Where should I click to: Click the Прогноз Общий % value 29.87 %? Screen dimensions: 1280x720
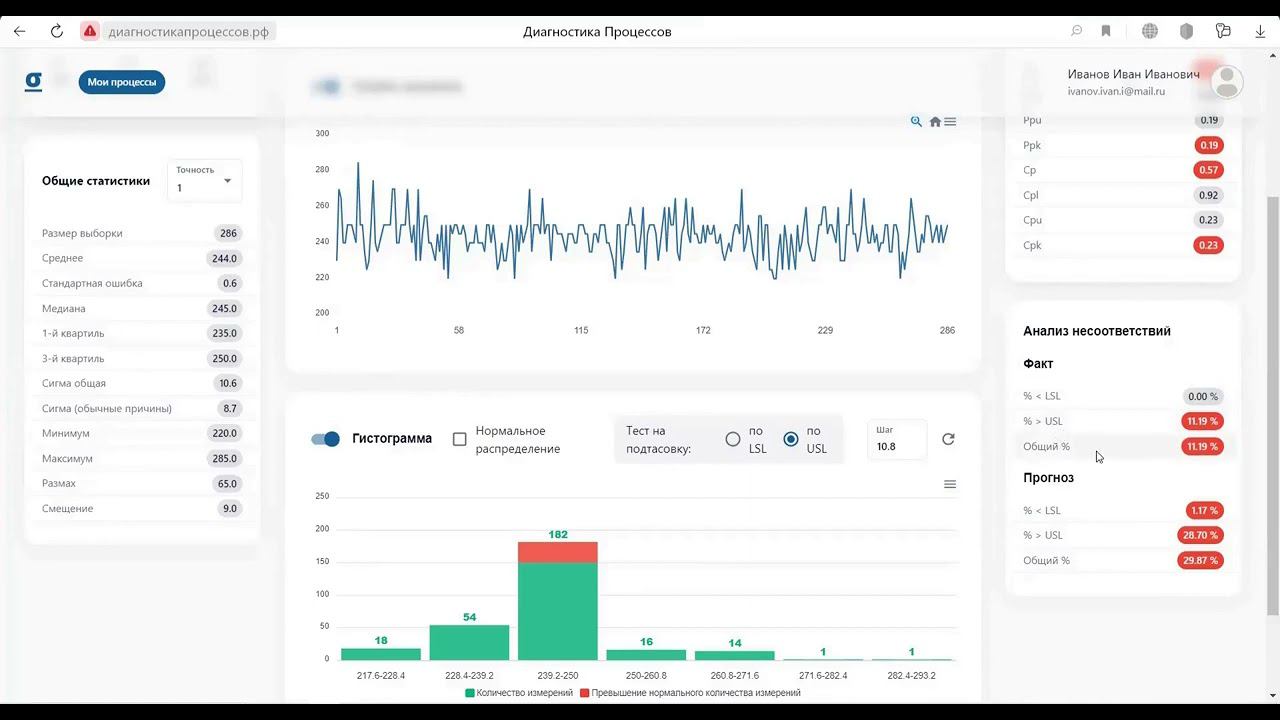click(1201, 560)
